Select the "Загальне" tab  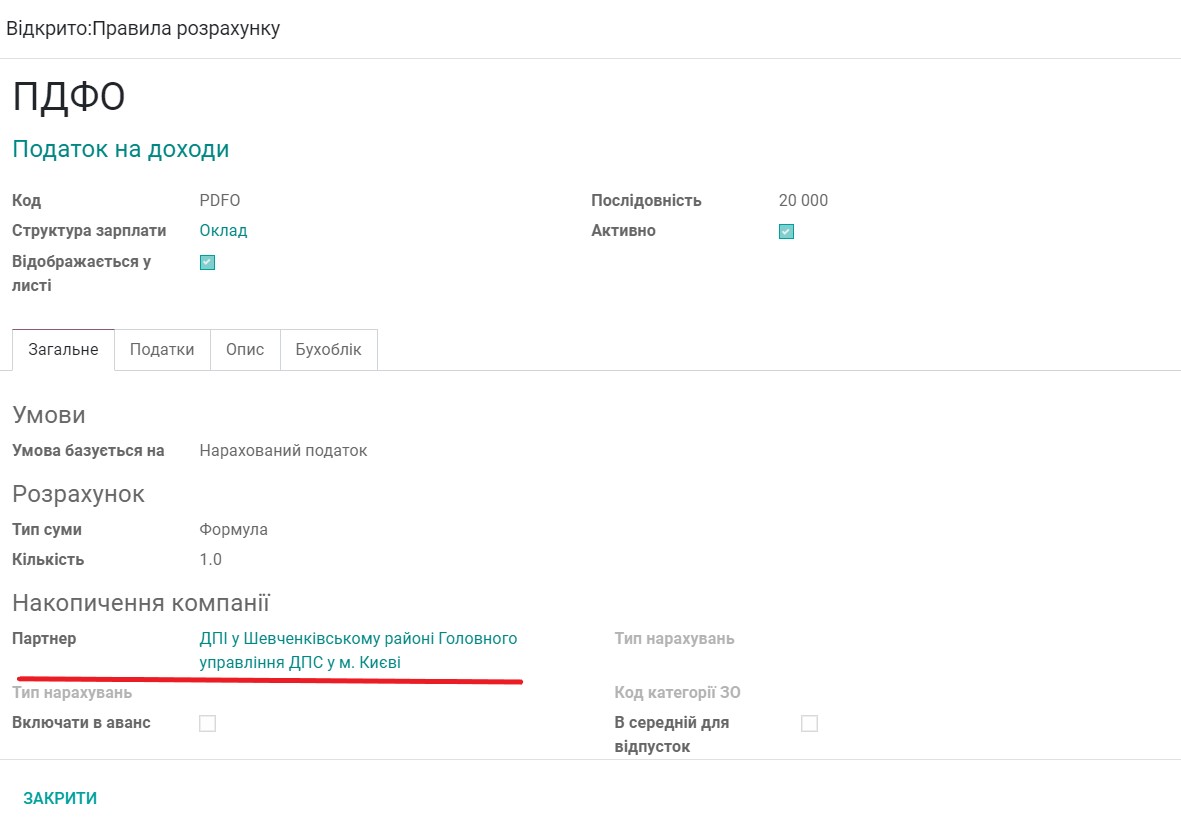pos(62,349)
